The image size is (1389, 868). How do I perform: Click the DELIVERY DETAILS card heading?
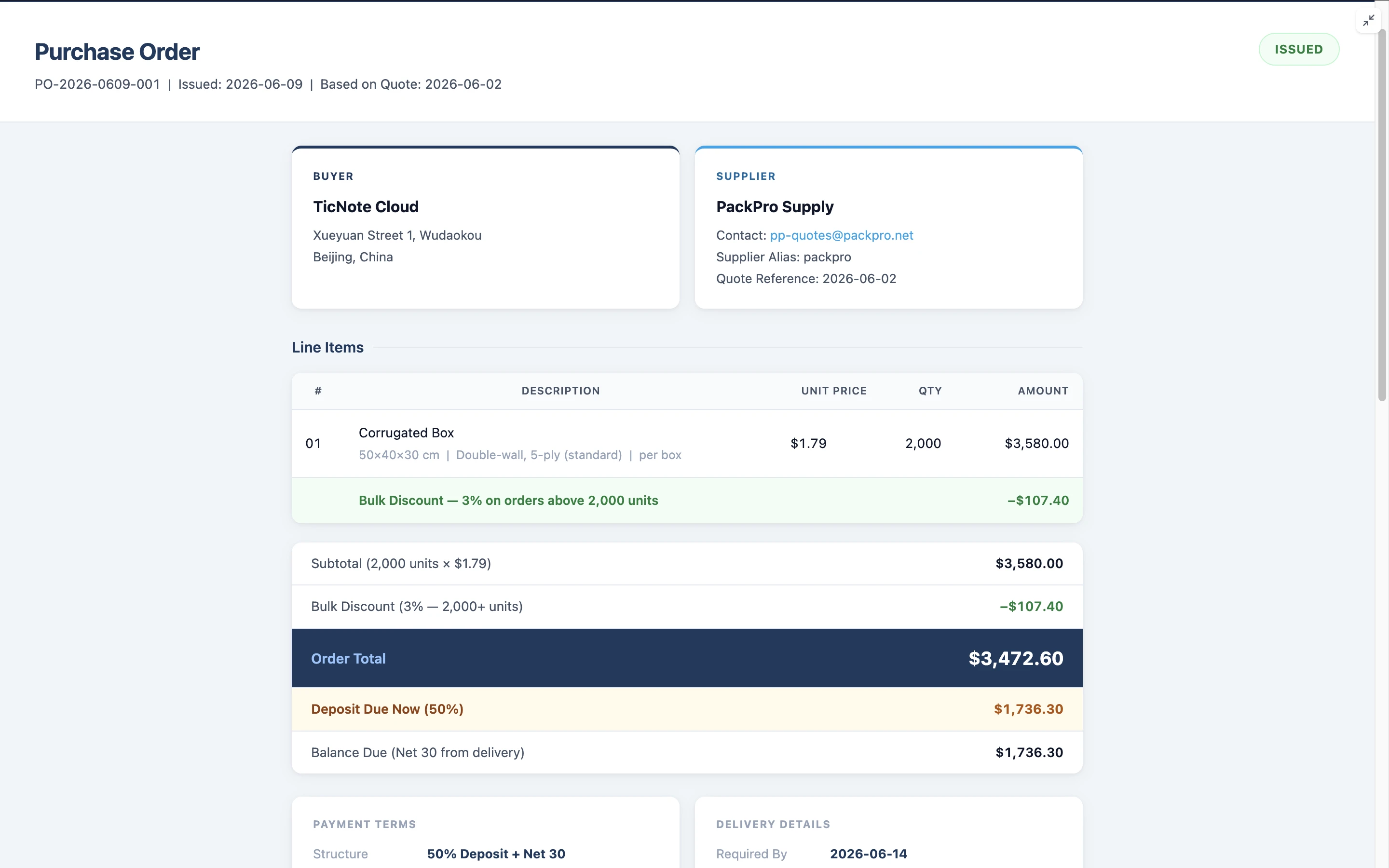coord(773,825)
